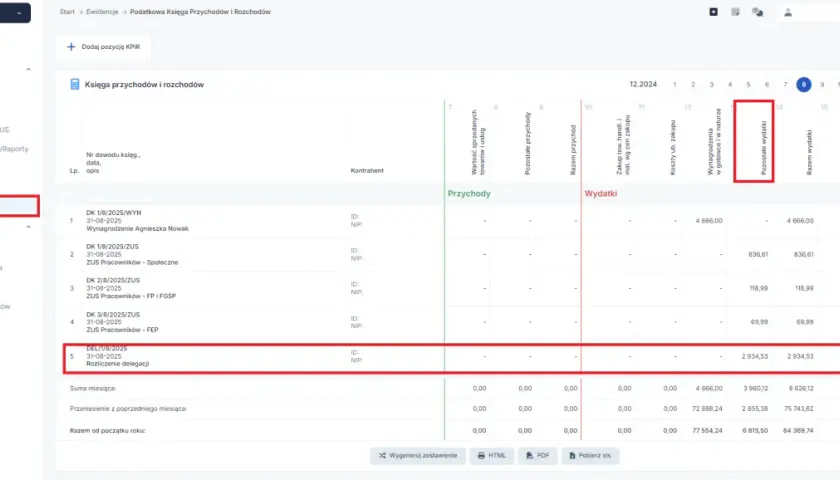Download the PDF version of the book

click(537, 455)
